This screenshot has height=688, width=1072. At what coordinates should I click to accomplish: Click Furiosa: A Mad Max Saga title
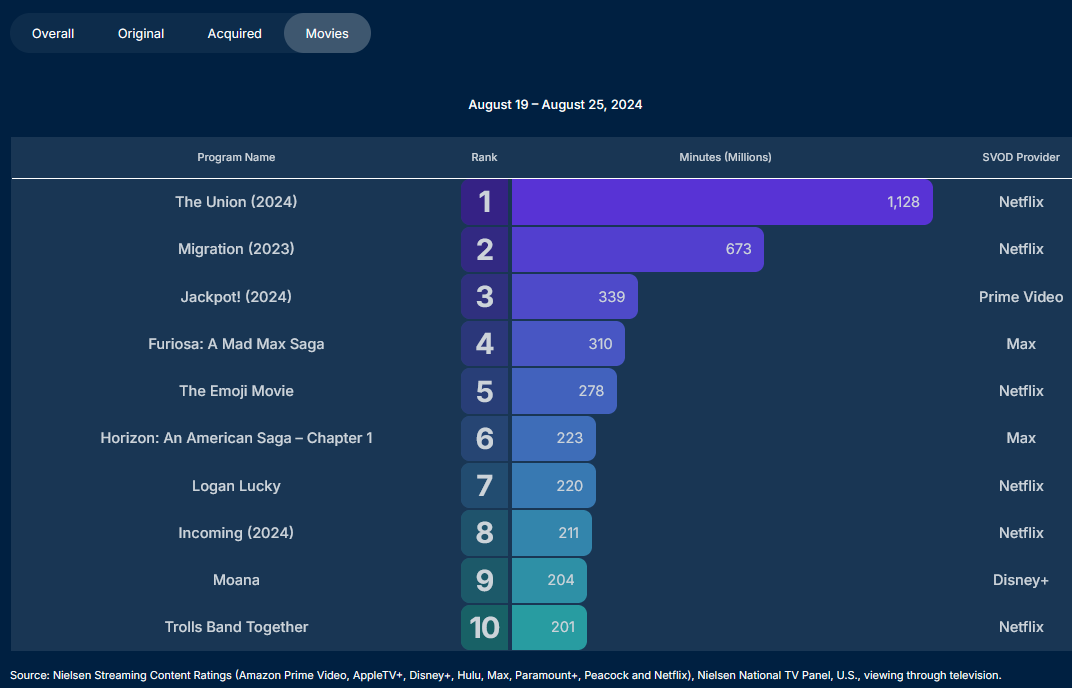tap(236, 344)
